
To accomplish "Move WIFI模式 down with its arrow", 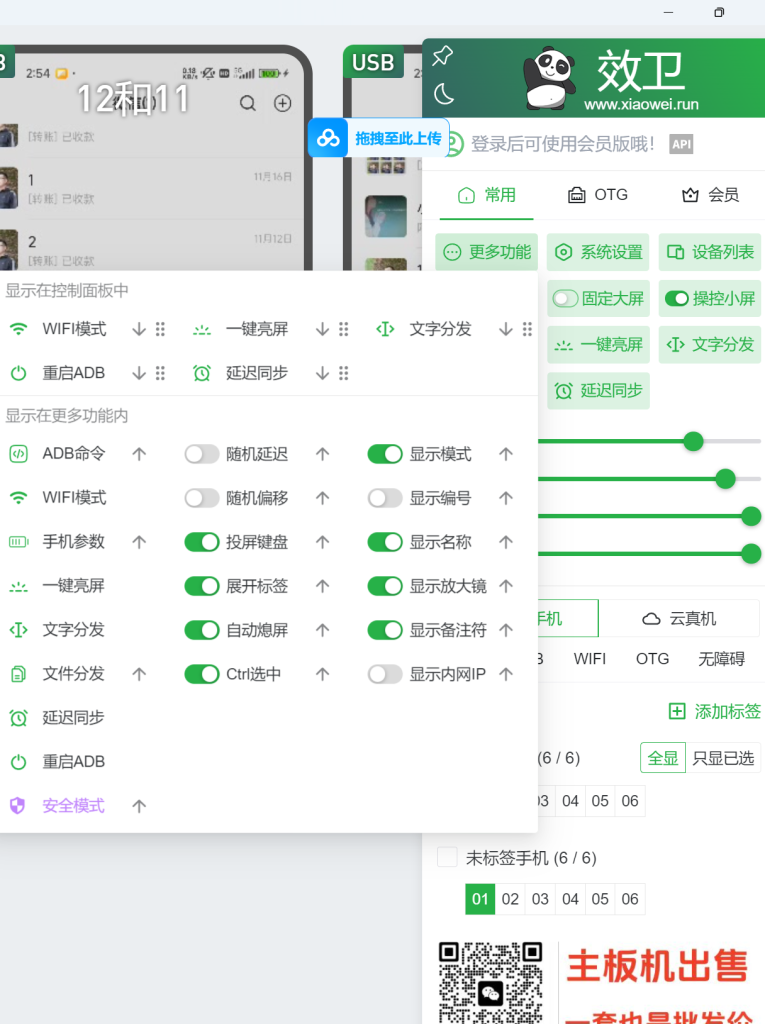I will coord(139,329).
